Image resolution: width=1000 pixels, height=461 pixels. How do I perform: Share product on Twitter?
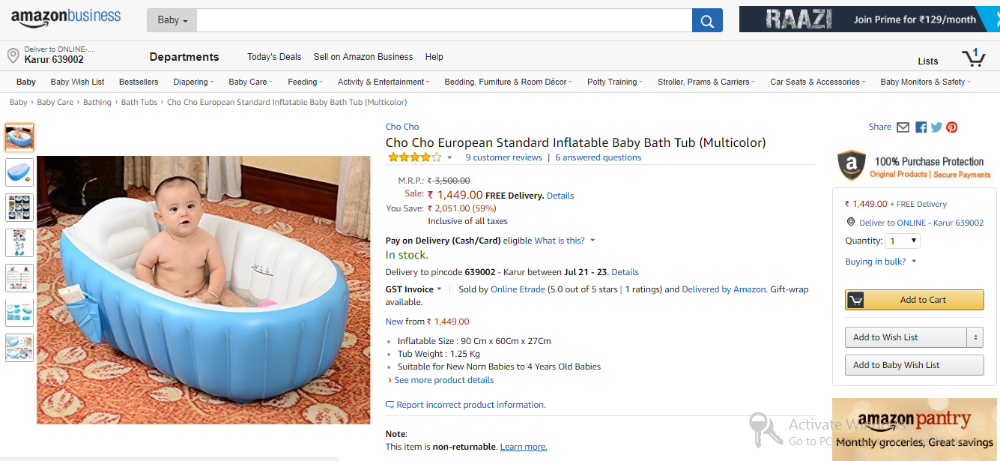[x=936, y=127]
